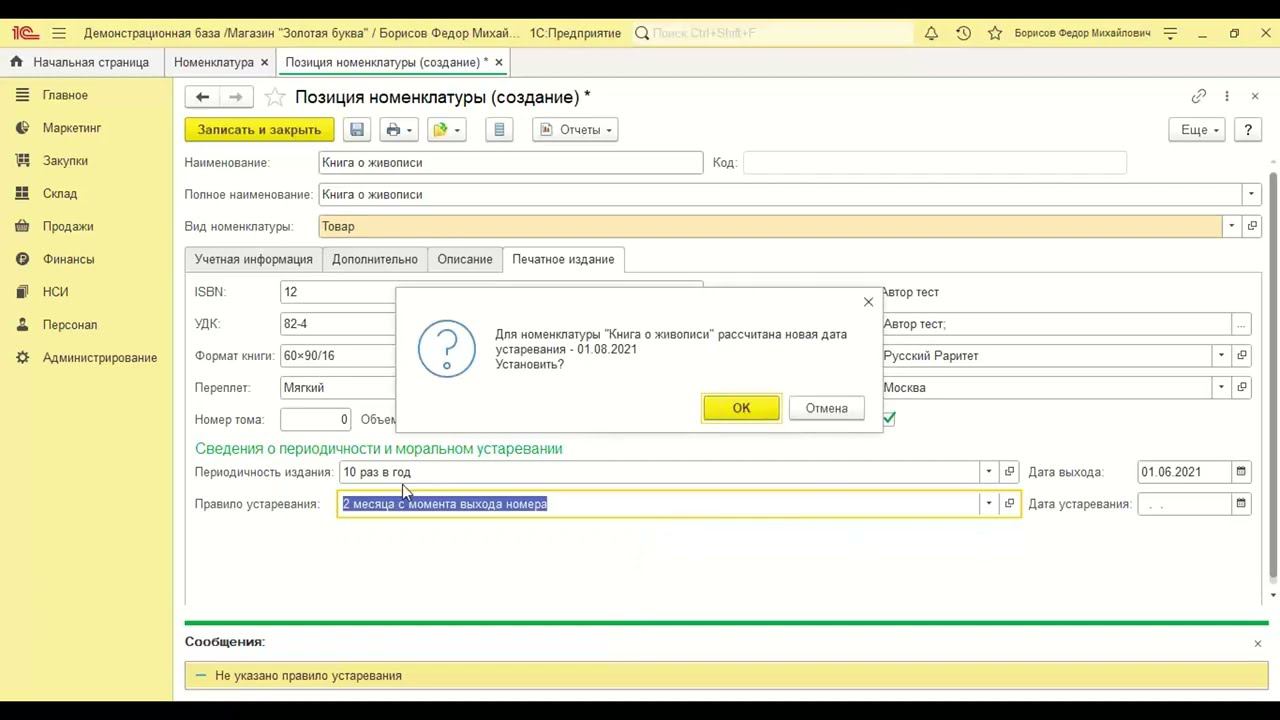Open the Русский Раритет publisher record
Image resolution: width=1280 pixels, height=720 pixels.
(1242, 356)
